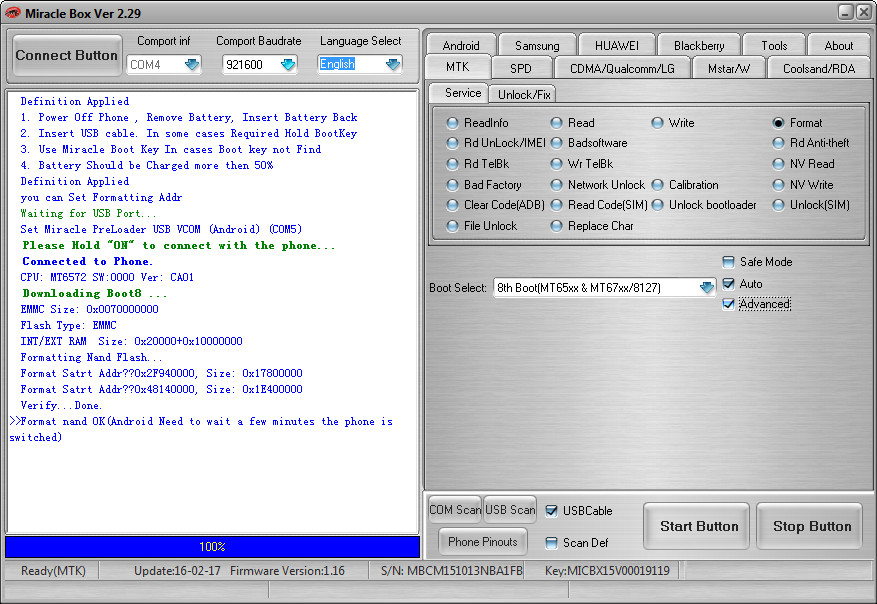Toggle the Auto checkbox
This screenshot has height=604, width=877.
[728, 284]
